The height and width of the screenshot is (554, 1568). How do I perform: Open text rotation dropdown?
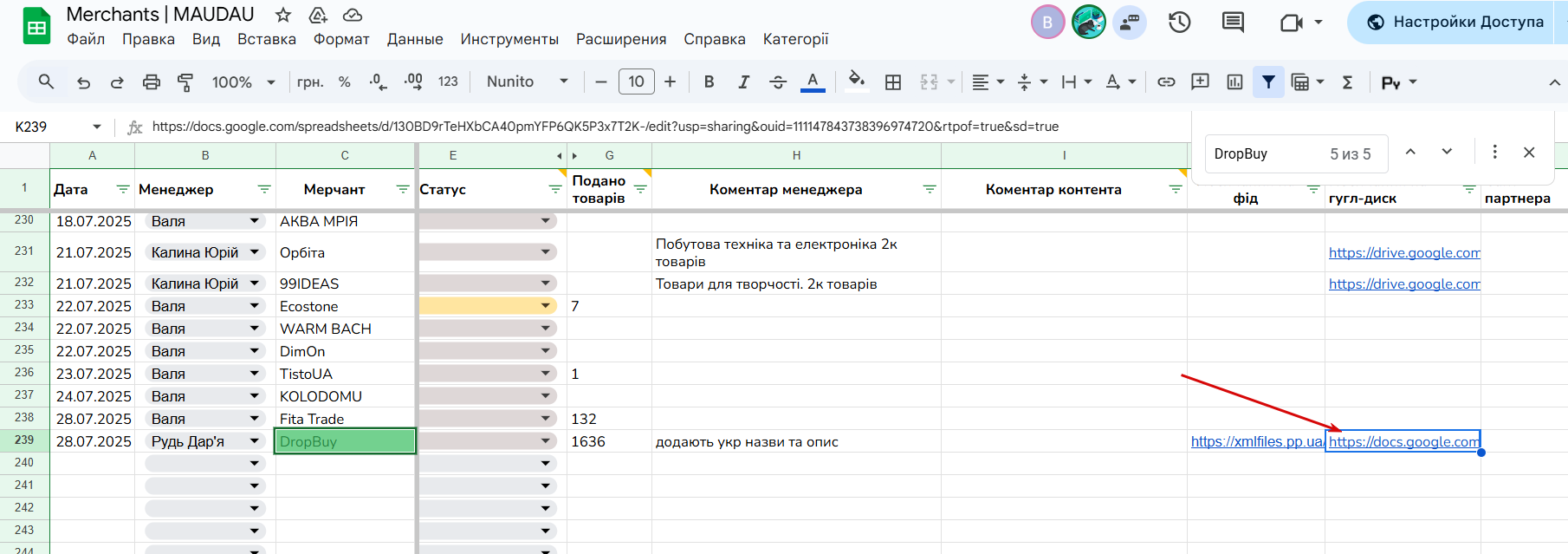tap(1121, 81)
